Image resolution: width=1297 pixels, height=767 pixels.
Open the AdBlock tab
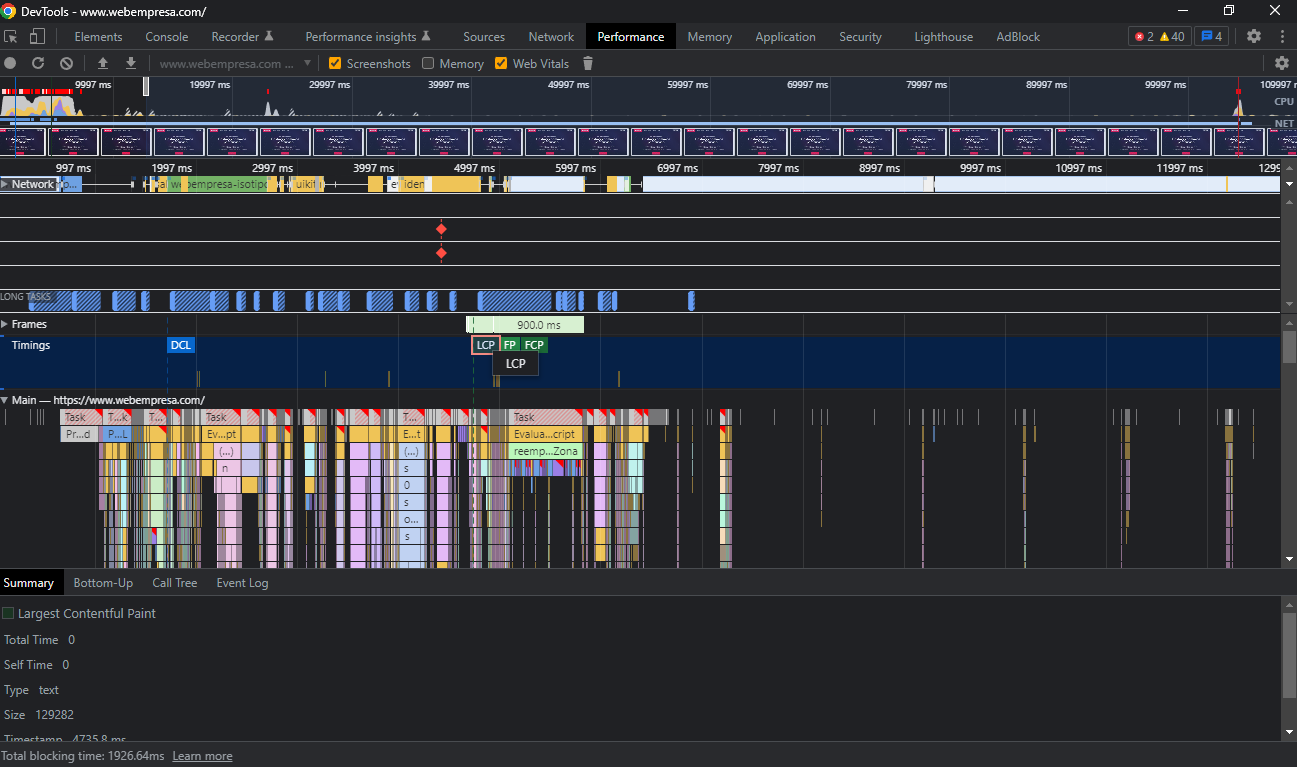point(1018,36)
